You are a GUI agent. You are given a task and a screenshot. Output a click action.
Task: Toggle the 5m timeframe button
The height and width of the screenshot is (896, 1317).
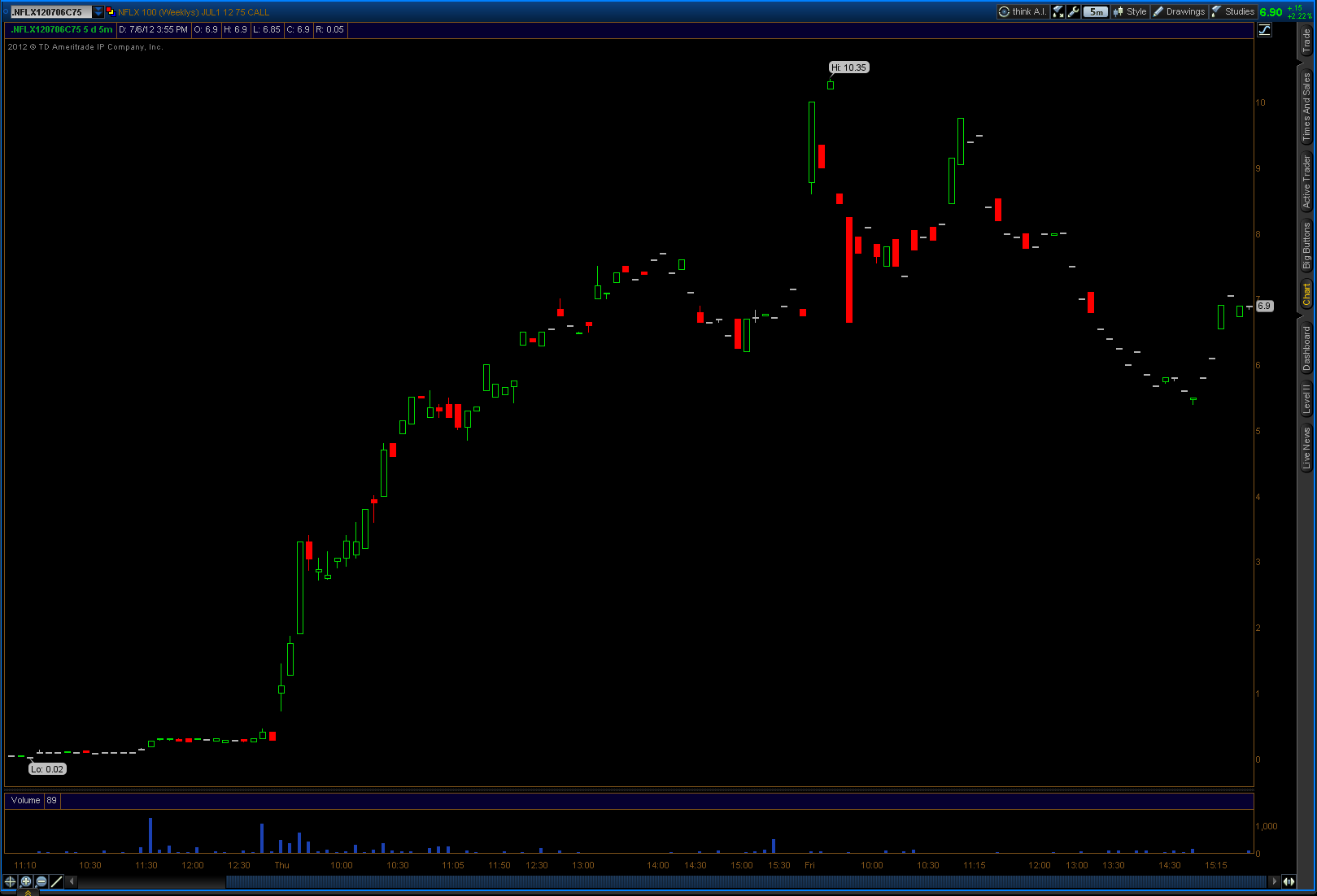coord(1096,11)
